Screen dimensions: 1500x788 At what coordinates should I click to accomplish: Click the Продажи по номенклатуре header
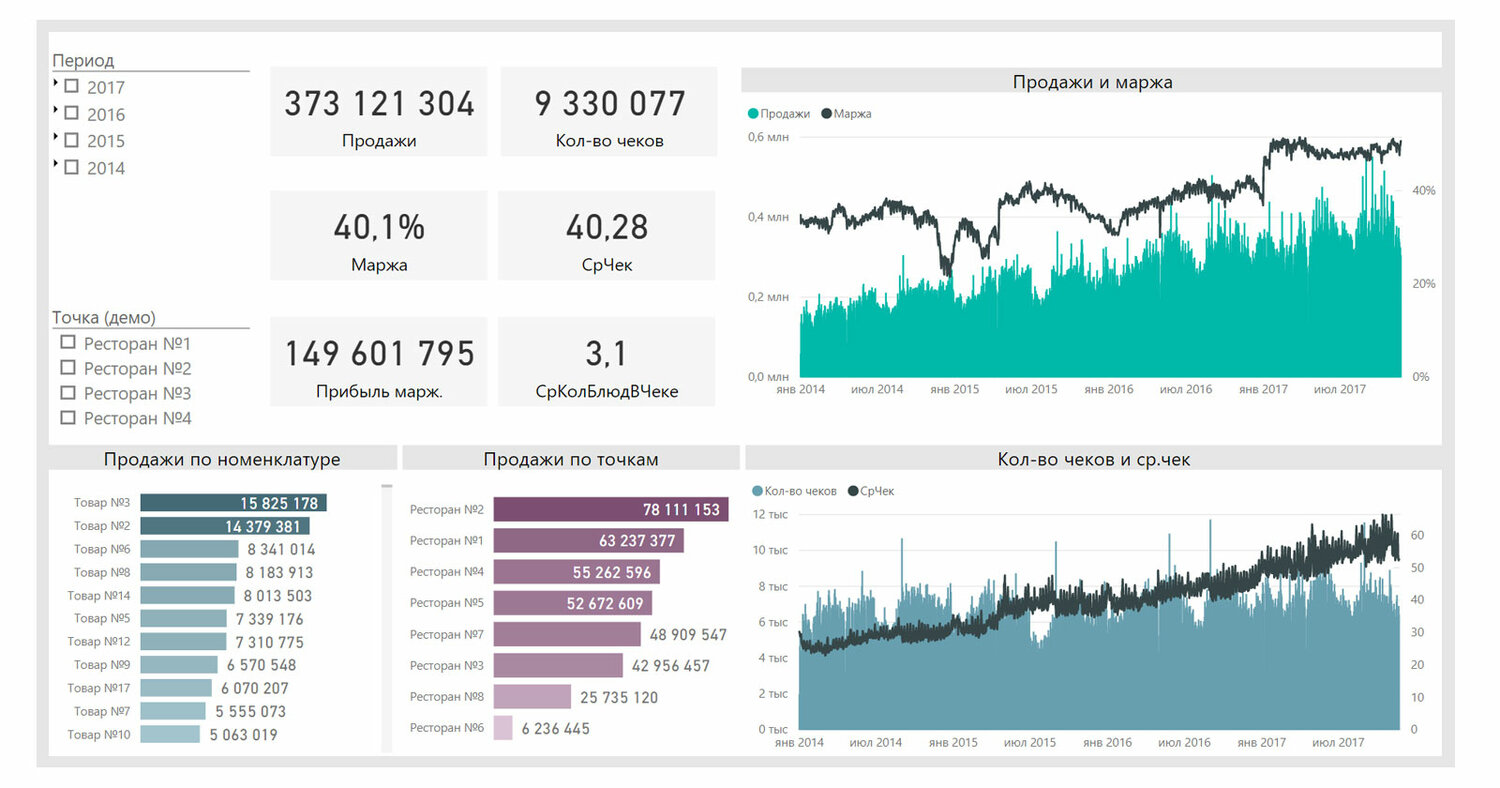(222, 459)
